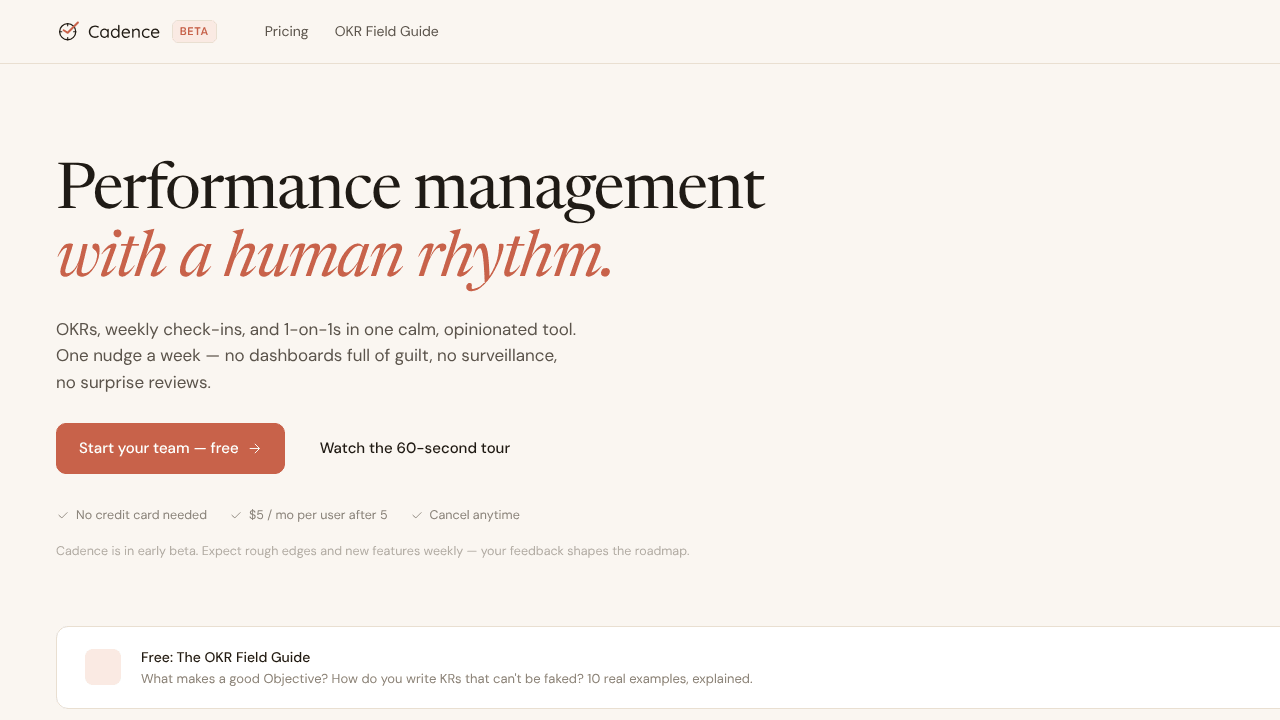Click the Cadence clock logo icon
Image resolution: width=1280 pixels, height=720 pixels.
[x=68, y=31]
